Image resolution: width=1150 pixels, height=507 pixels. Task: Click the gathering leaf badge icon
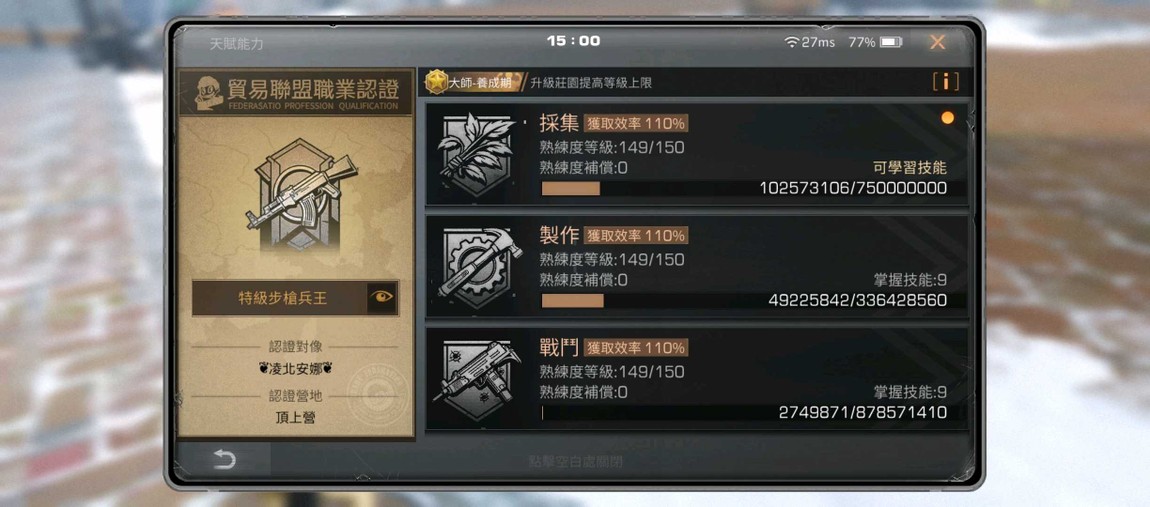coord(476,154)
